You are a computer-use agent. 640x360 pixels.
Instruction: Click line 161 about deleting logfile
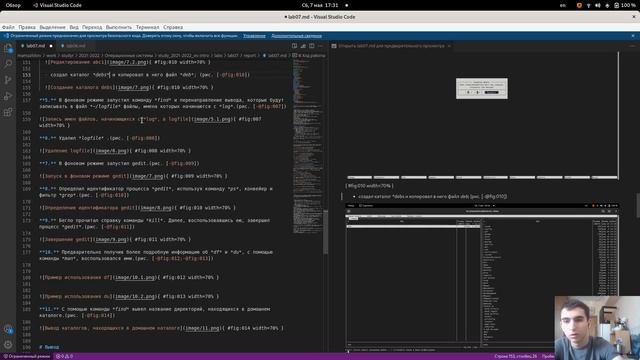(x=100, y=138)
